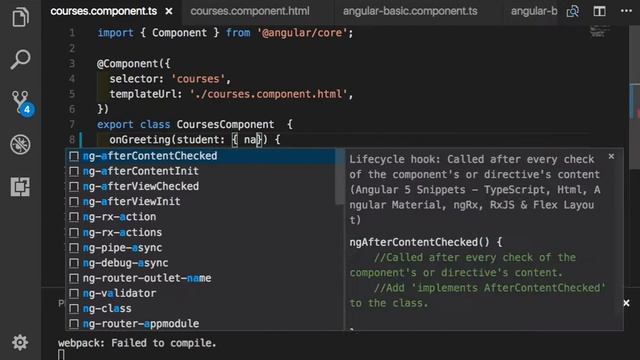Click snippet icon beside ng-validator

74,293
